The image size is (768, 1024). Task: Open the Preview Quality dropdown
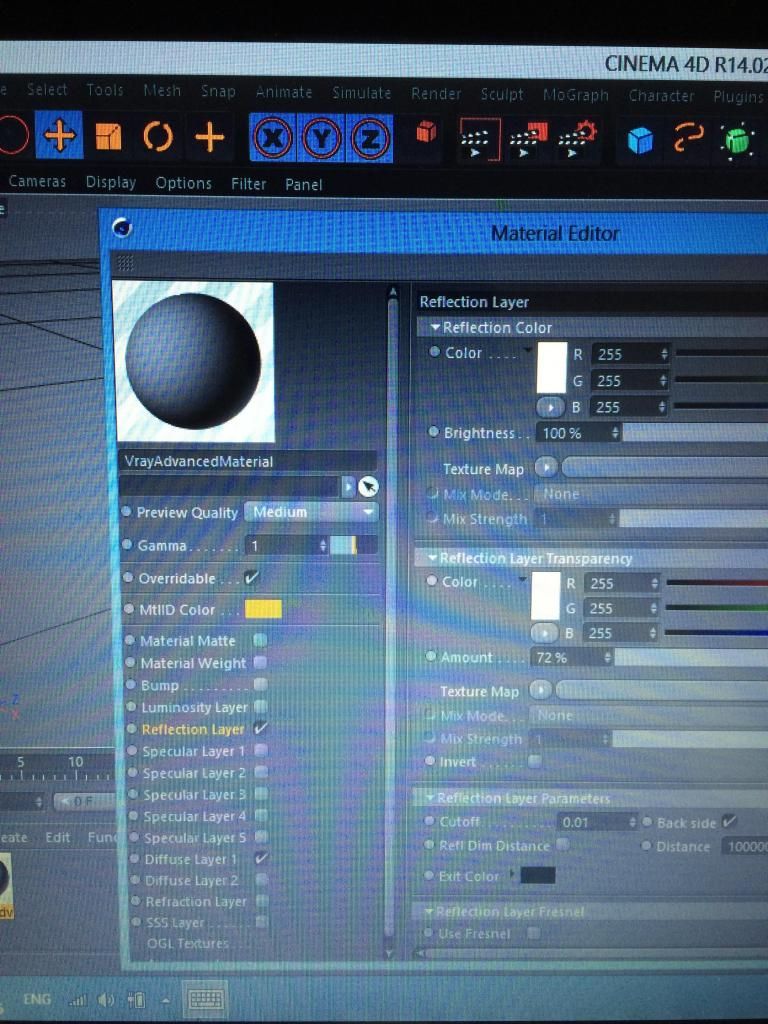[x=311, y=512]
